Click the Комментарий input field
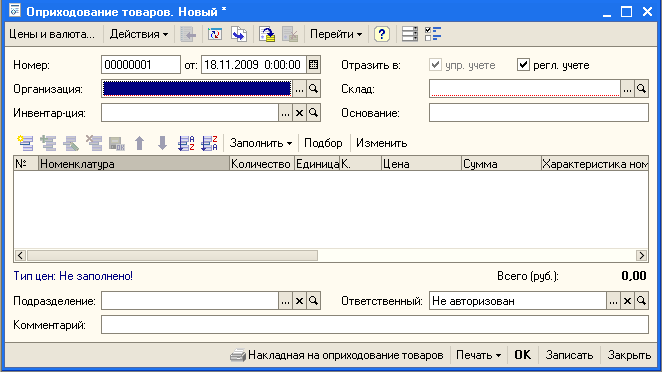The width and height of the screenshot is (662, 372). (x=375, y=325)
